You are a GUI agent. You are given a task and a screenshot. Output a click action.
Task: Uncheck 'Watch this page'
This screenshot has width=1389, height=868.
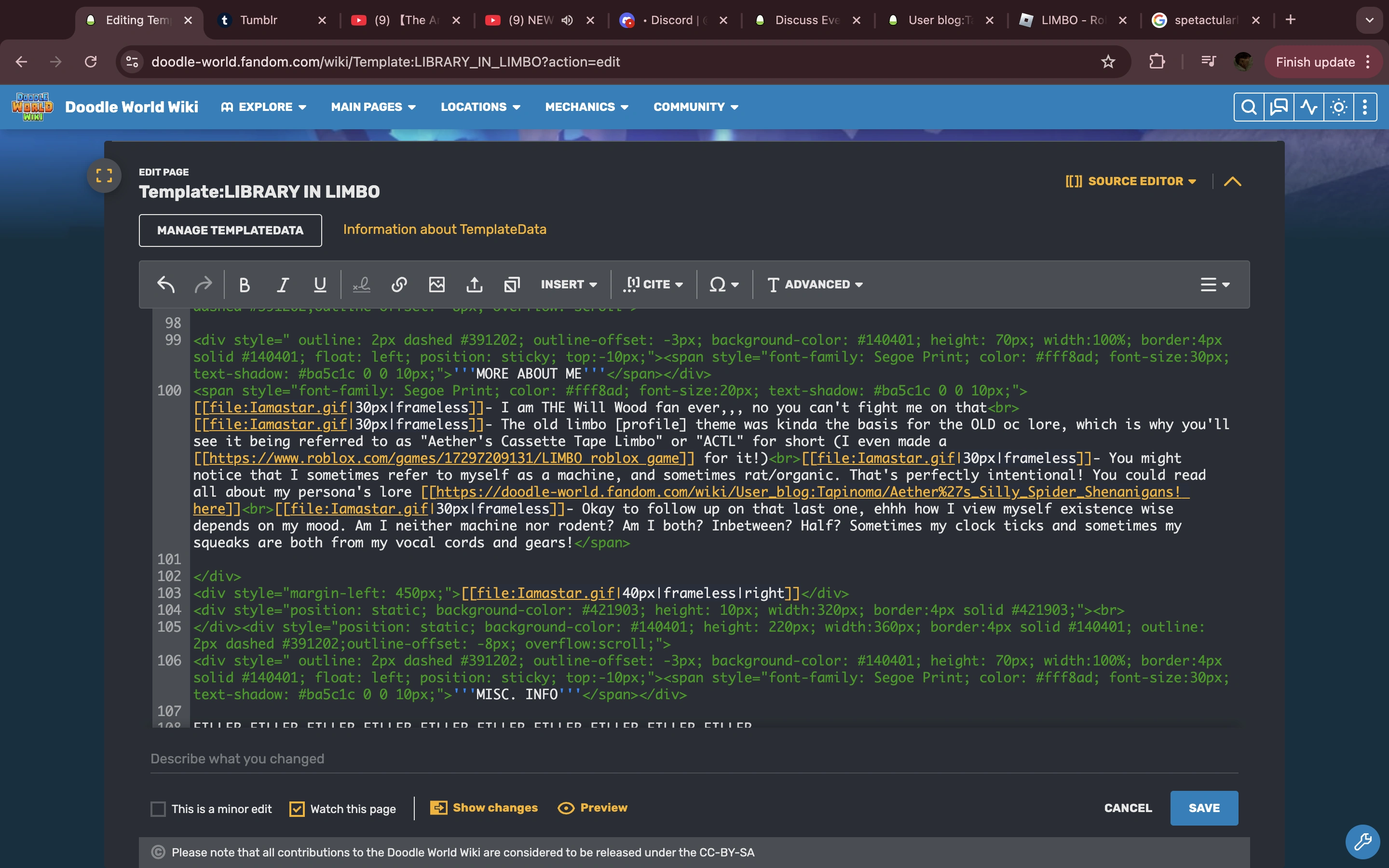[296, 808]
